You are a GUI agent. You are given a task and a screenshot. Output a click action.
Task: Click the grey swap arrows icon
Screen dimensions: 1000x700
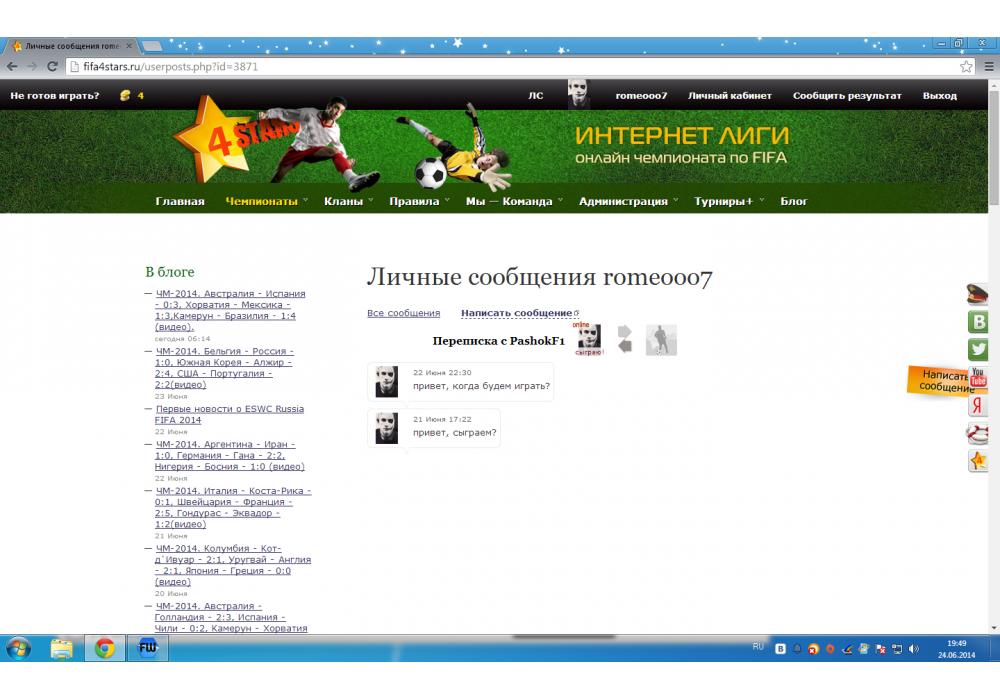point(625,339)
